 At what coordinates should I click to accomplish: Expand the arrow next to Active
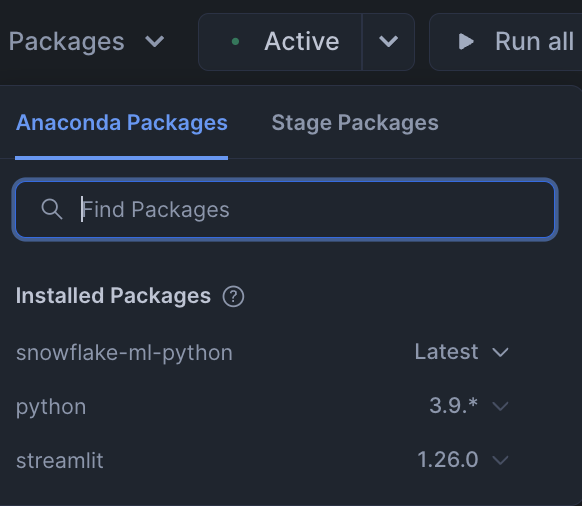[x=388, y=42]
